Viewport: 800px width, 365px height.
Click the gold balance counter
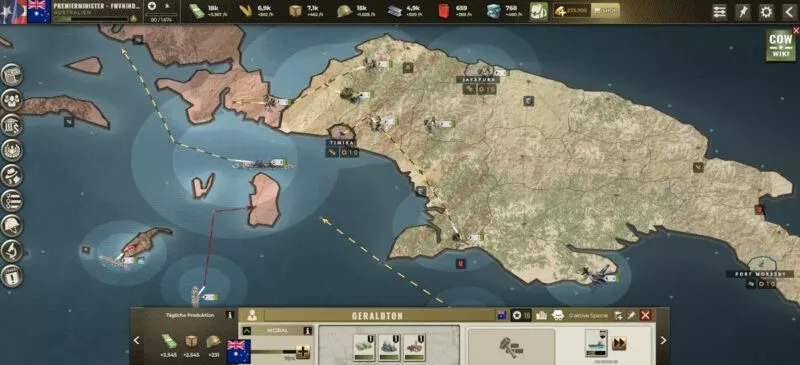pos(572,11)
